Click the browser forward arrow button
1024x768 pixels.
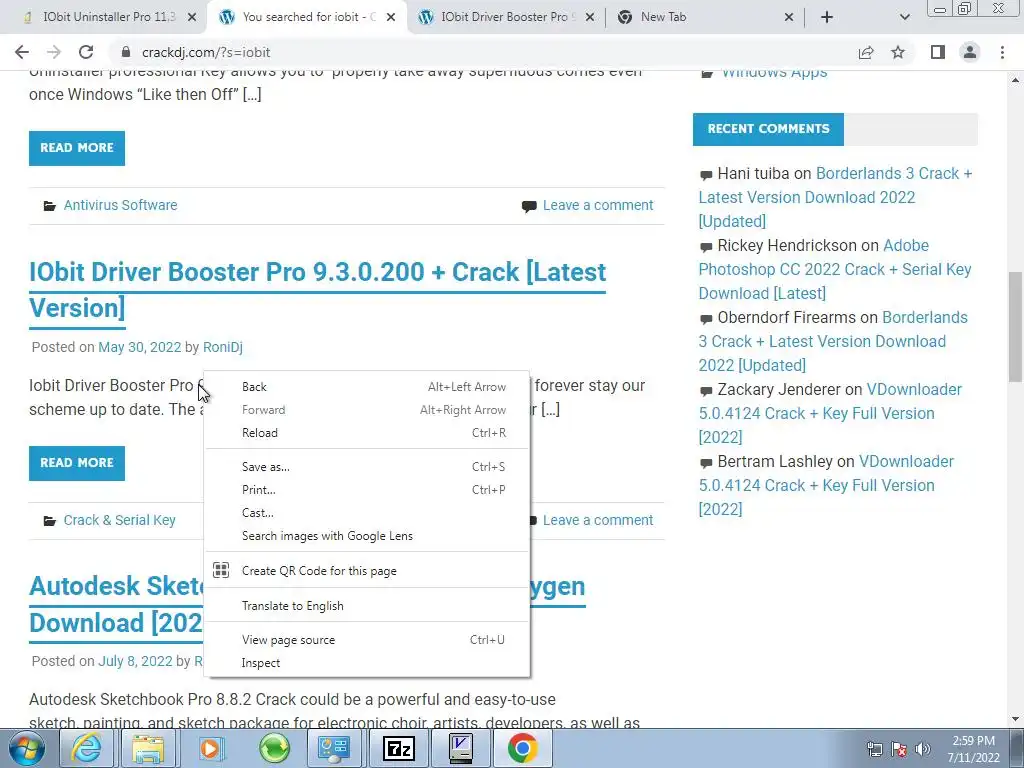54,52
